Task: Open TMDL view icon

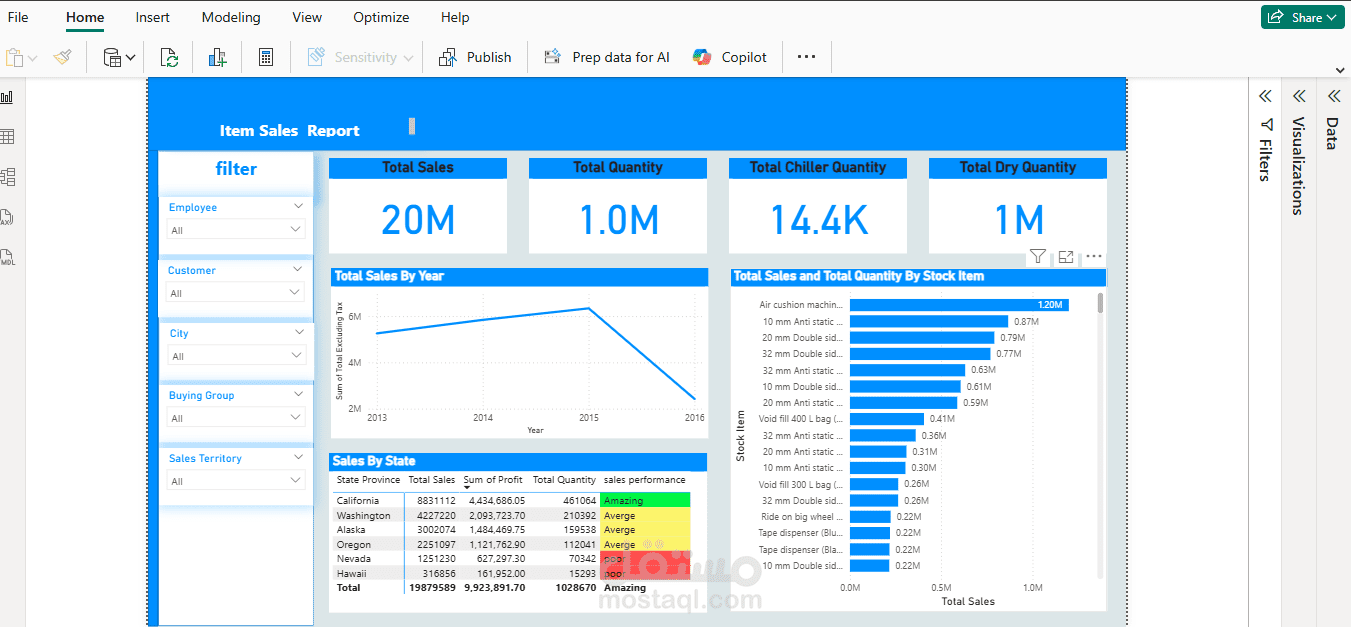Action: coord(7,257)
